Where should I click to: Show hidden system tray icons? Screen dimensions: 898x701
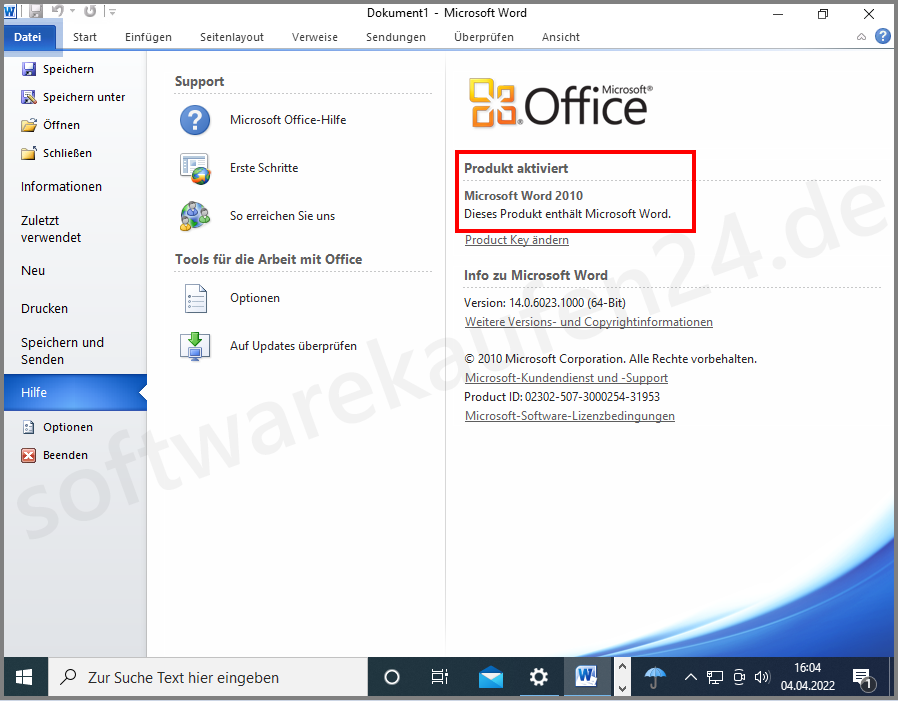[x=691, y=678]
